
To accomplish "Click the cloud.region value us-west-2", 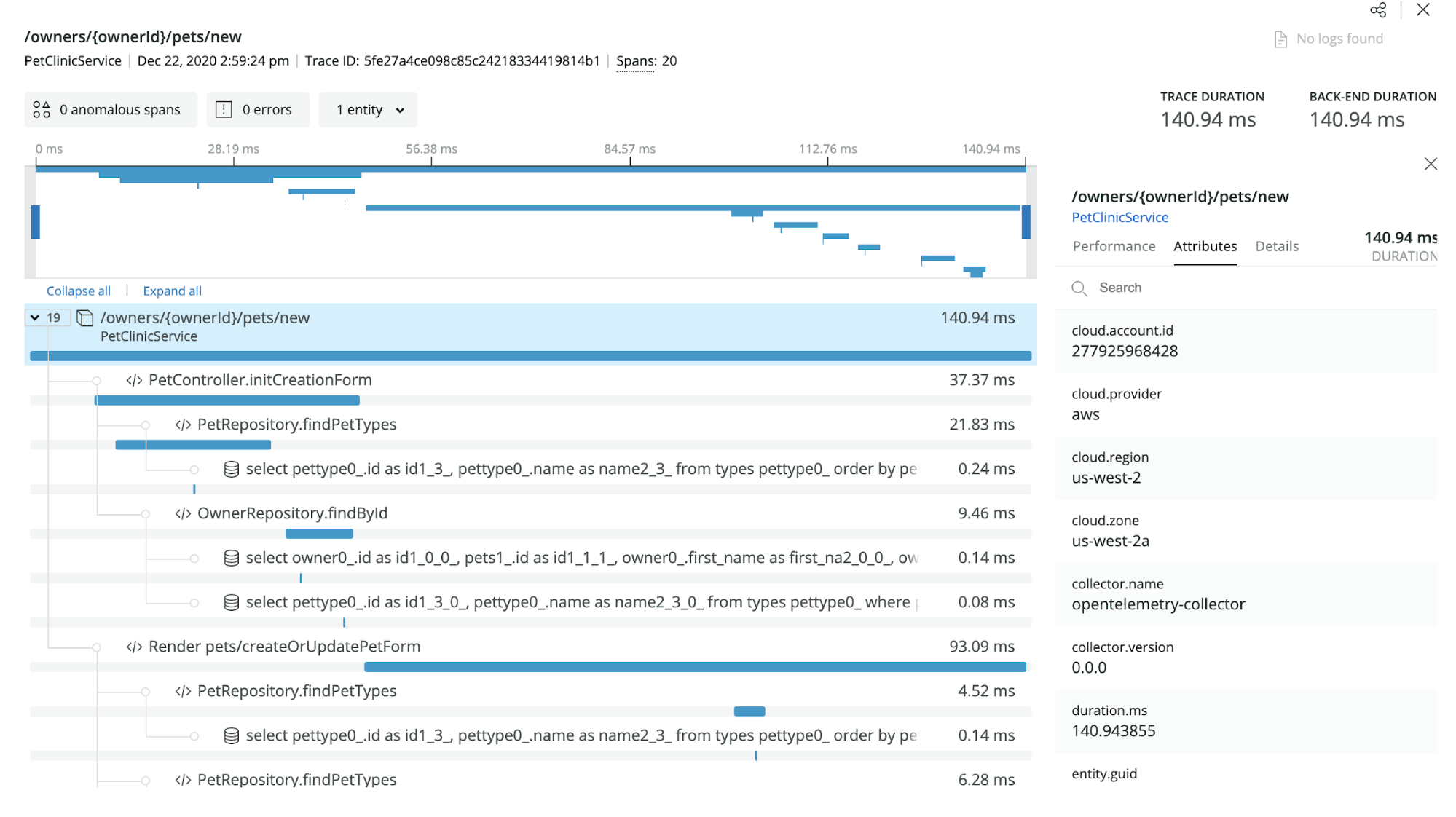I will click(x=1106, y=478).
